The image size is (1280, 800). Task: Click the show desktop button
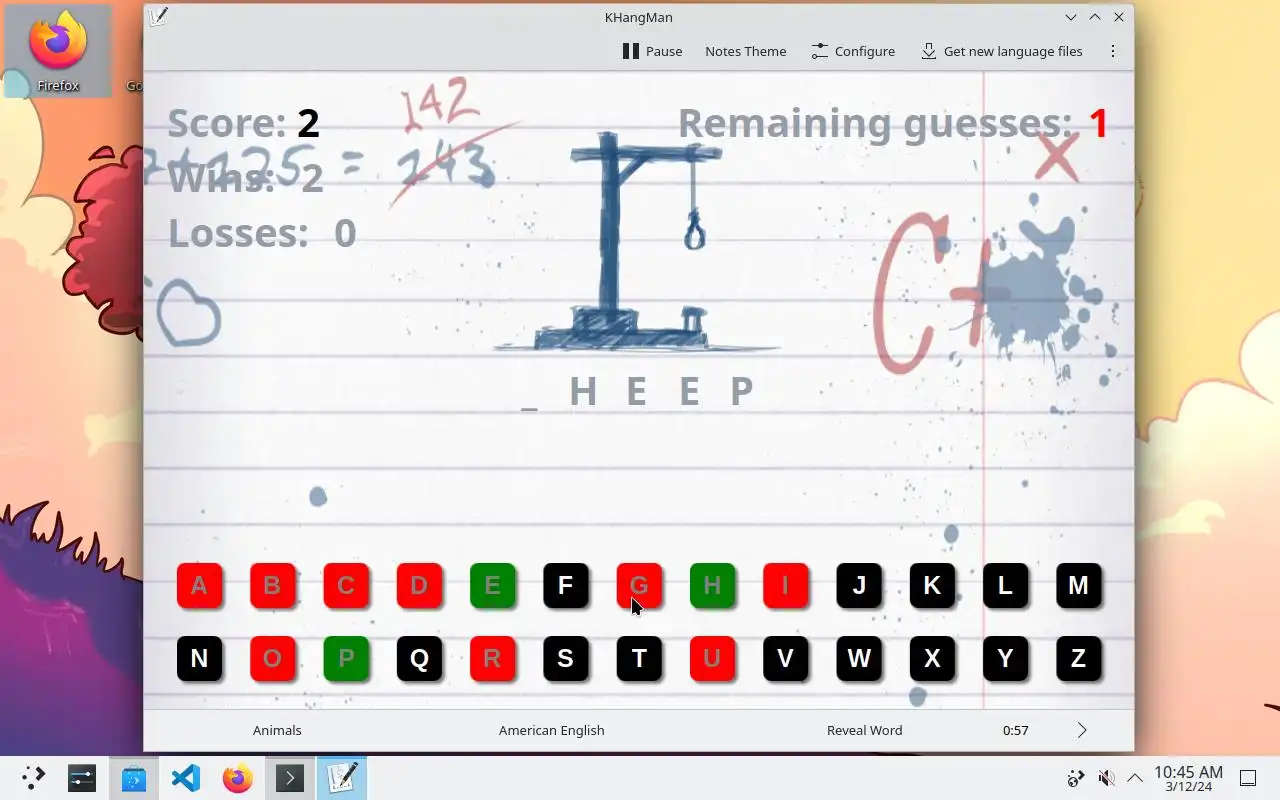(1248, 778)
